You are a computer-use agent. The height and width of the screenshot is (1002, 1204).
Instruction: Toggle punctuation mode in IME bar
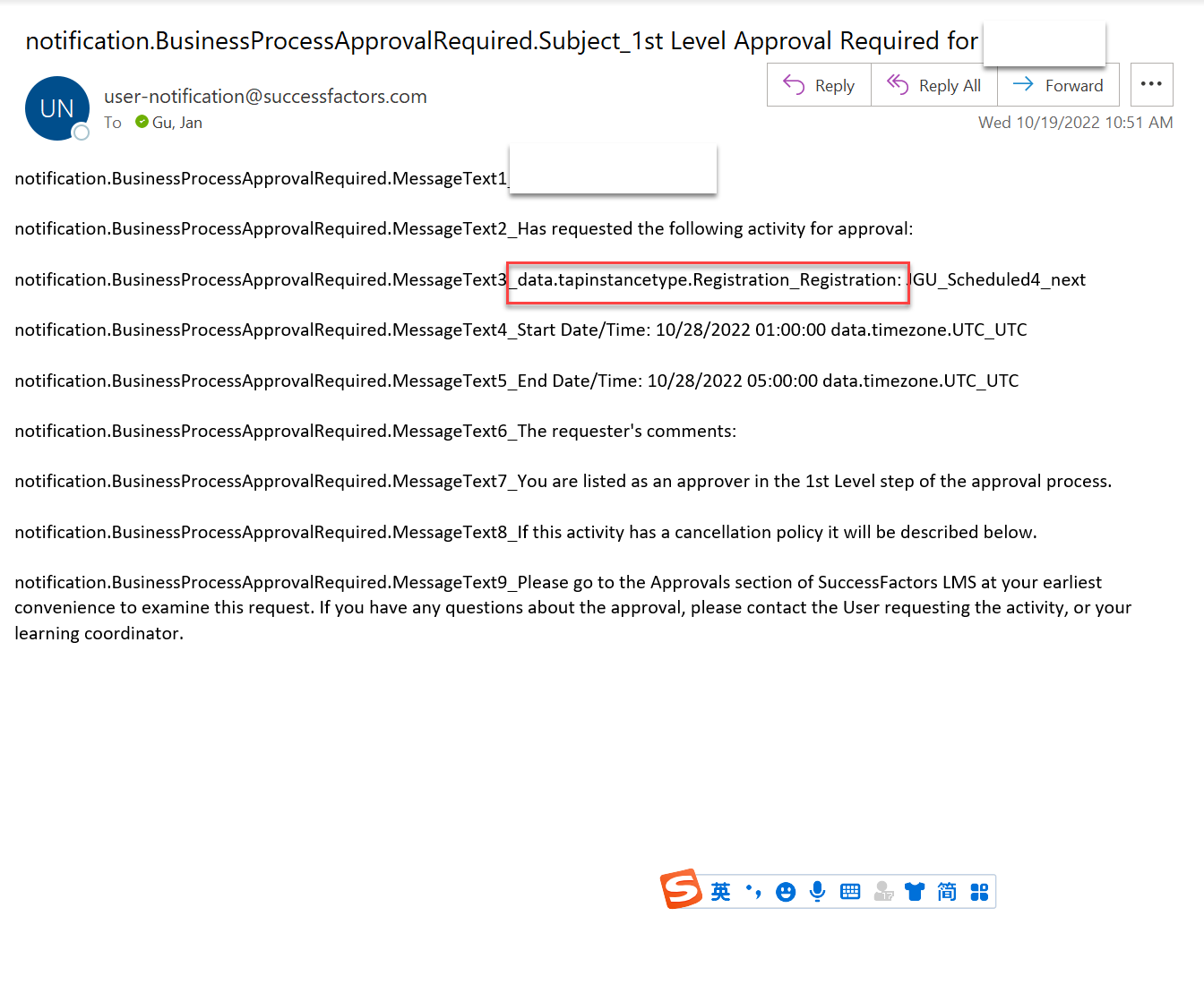click(x=753, y=892)
